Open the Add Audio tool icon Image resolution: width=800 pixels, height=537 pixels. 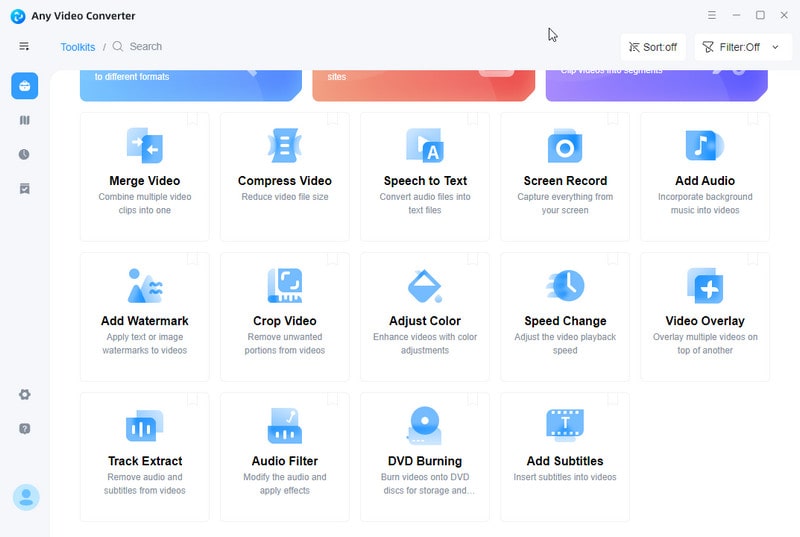point(705,146)
